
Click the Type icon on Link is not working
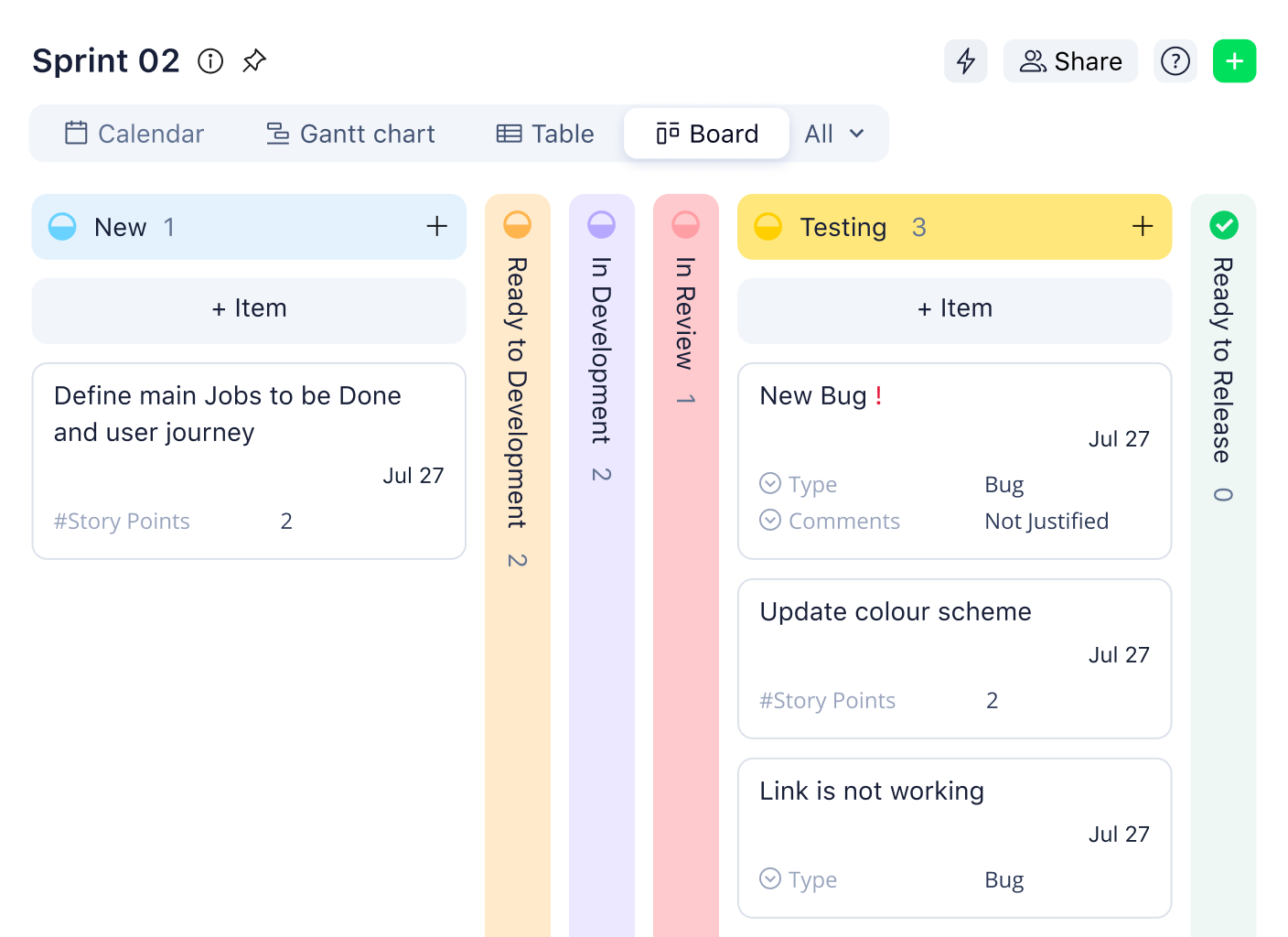pos(769,878)
